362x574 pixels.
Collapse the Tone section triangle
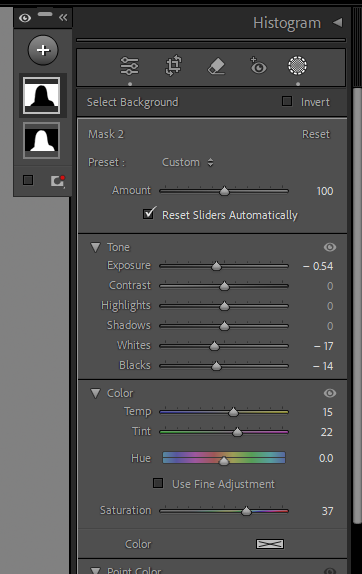click(96, 247)
